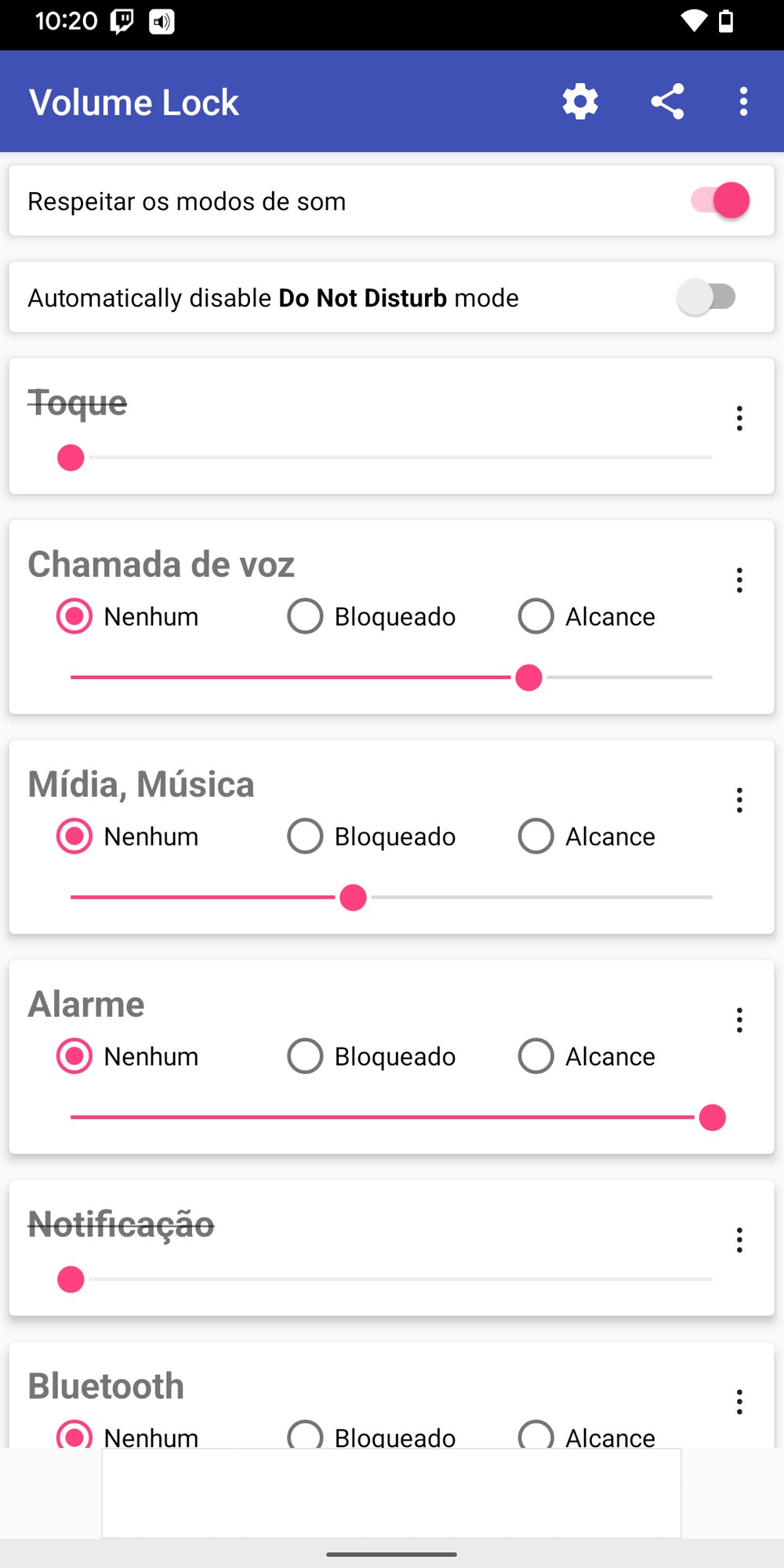Open Notificação card options menu
Screen dimensions: 784x1568
[x=739, y=1240]
